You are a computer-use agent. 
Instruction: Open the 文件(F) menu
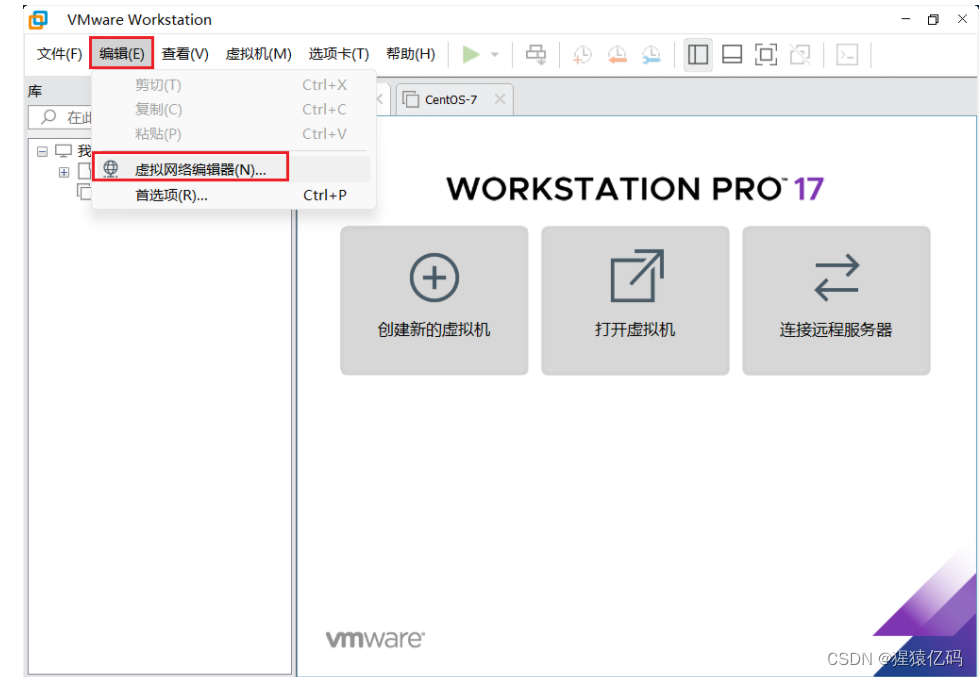tap(59, 54)
